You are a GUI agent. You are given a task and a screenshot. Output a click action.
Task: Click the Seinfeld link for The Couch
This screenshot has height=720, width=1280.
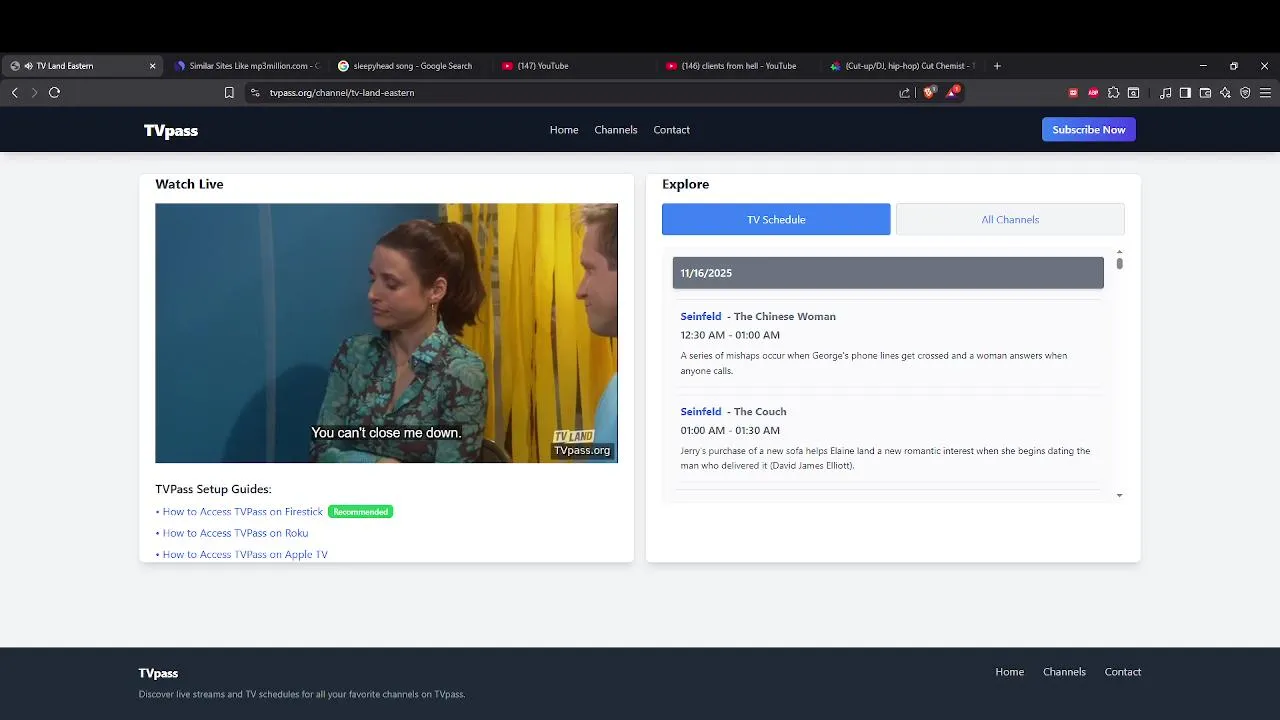(x=701, y=411)
